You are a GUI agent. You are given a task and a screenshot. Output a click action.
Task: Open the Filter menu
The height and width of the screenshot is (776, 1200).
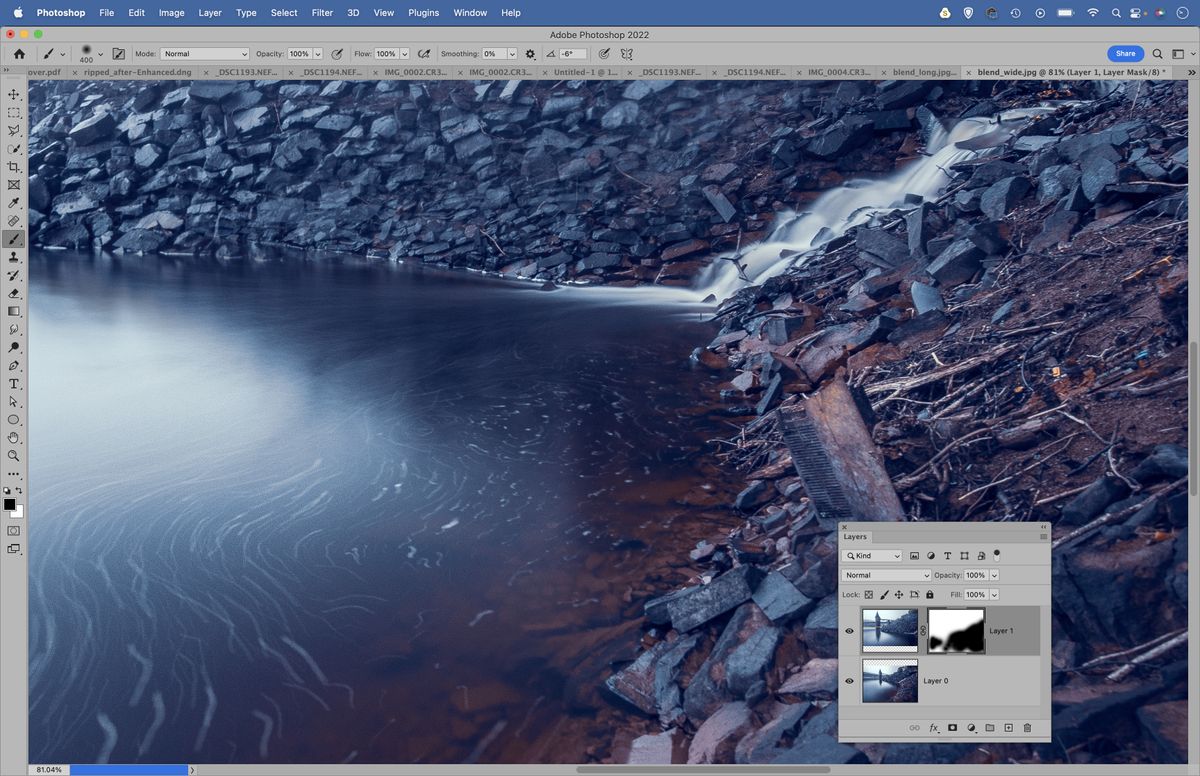click(x=321, y=13)
